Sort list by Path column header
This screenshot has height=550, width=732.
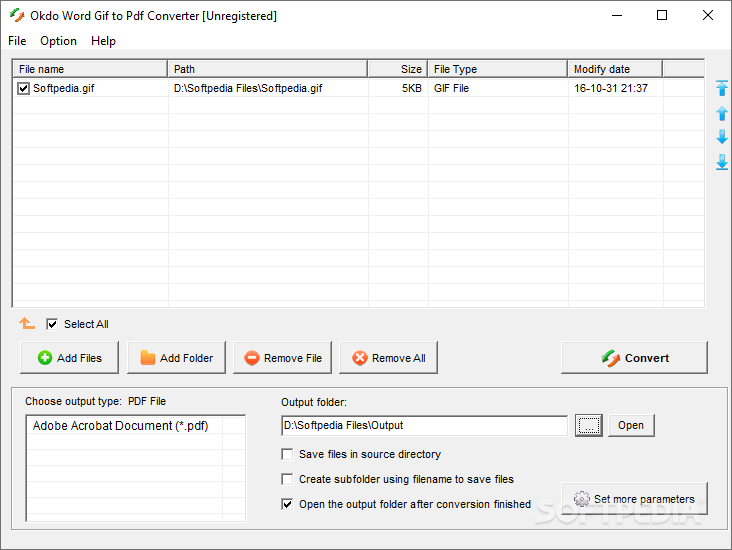[x=267, y=69]
